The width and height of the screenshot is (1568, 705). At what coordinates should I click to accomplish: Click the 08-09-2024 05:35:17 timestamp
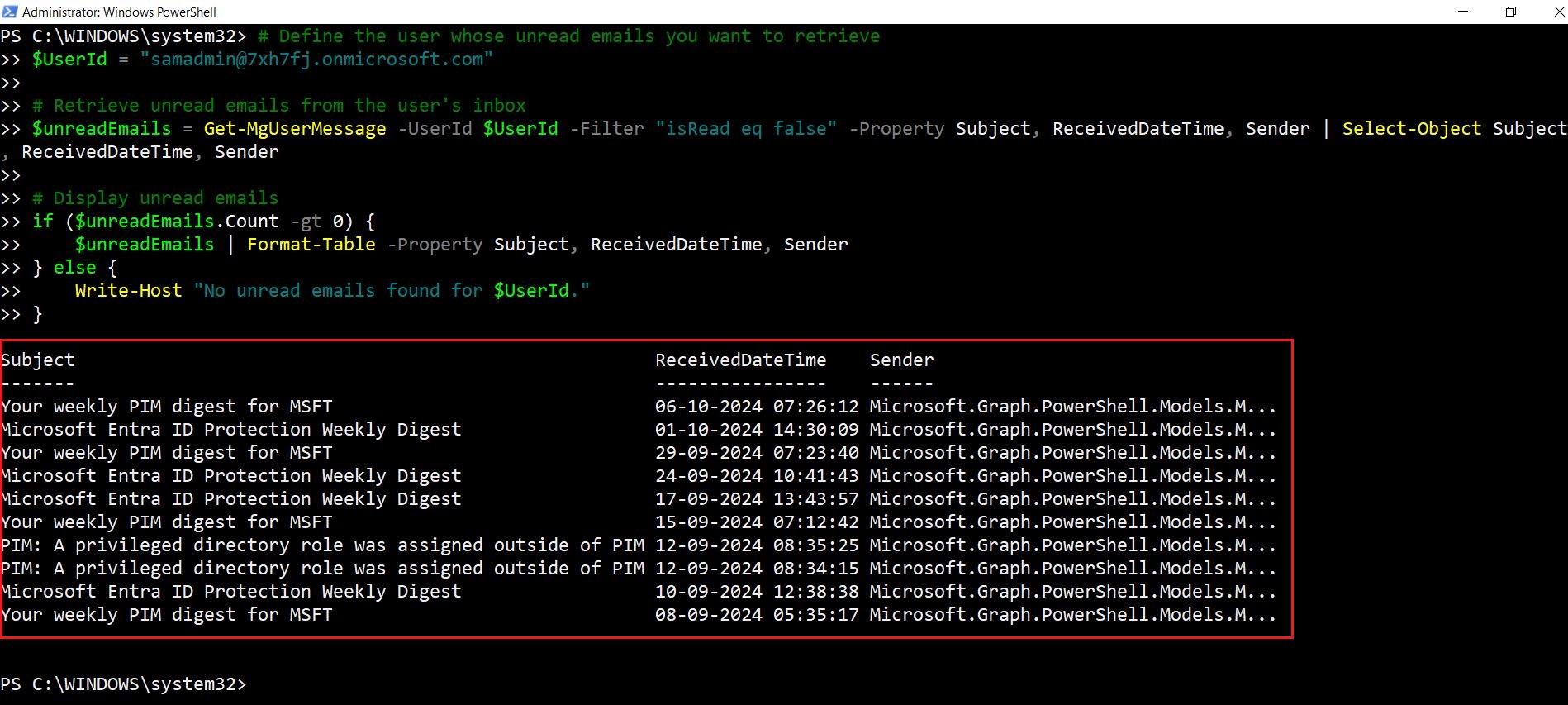[x=756, y=615]
